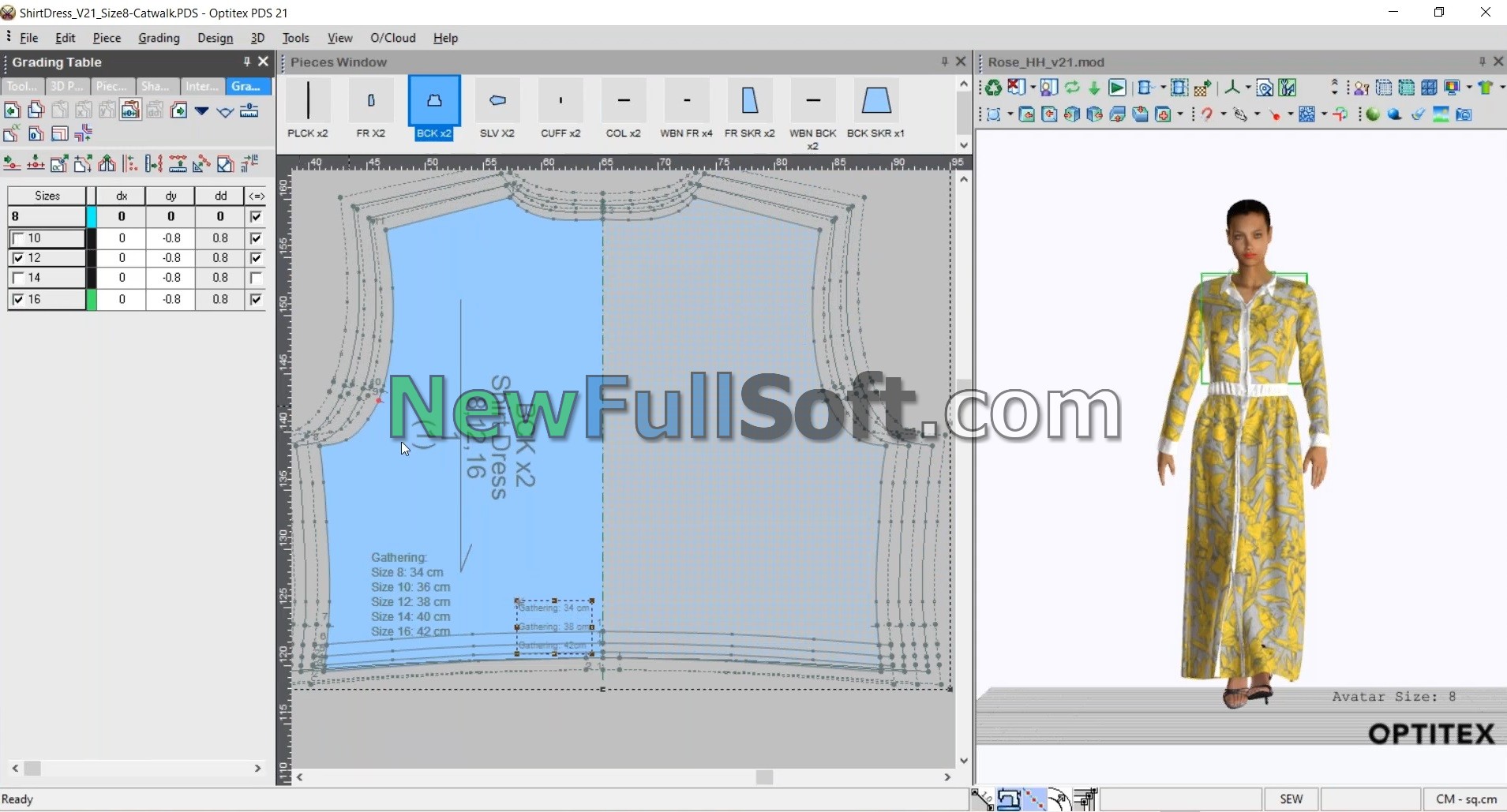This screenshot has width=1507, height=812.
Task: Open dropdown next to the select rectangle icon
Action: pyautogui.click(x=1010, y=114)
